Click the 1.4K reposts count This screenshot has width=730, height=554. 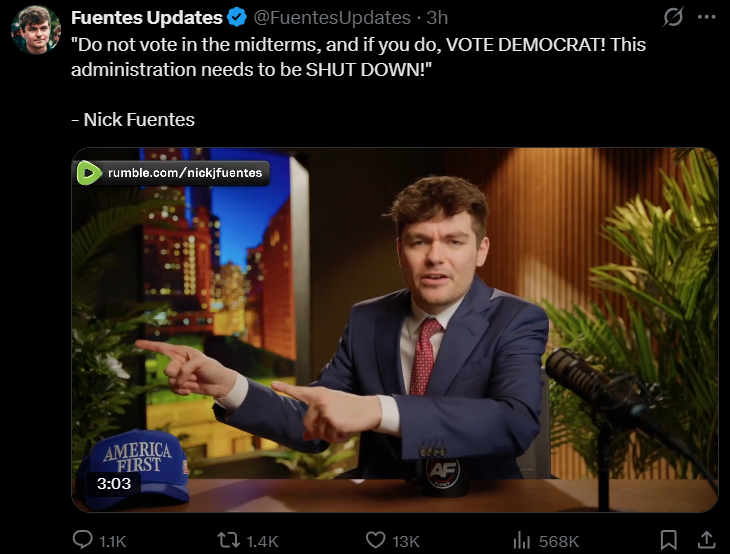[x=262, y=541]
